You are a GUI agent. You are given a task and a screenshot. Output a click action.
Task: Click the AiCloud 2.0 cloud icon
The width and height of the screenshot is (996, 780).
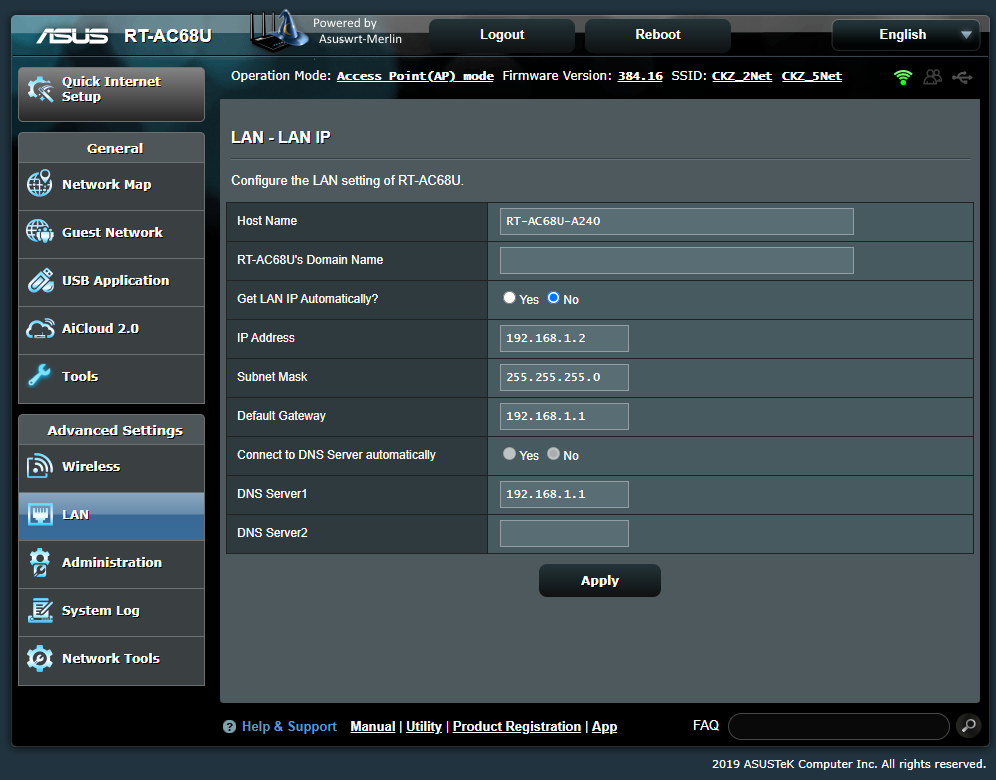click(40, 328)
